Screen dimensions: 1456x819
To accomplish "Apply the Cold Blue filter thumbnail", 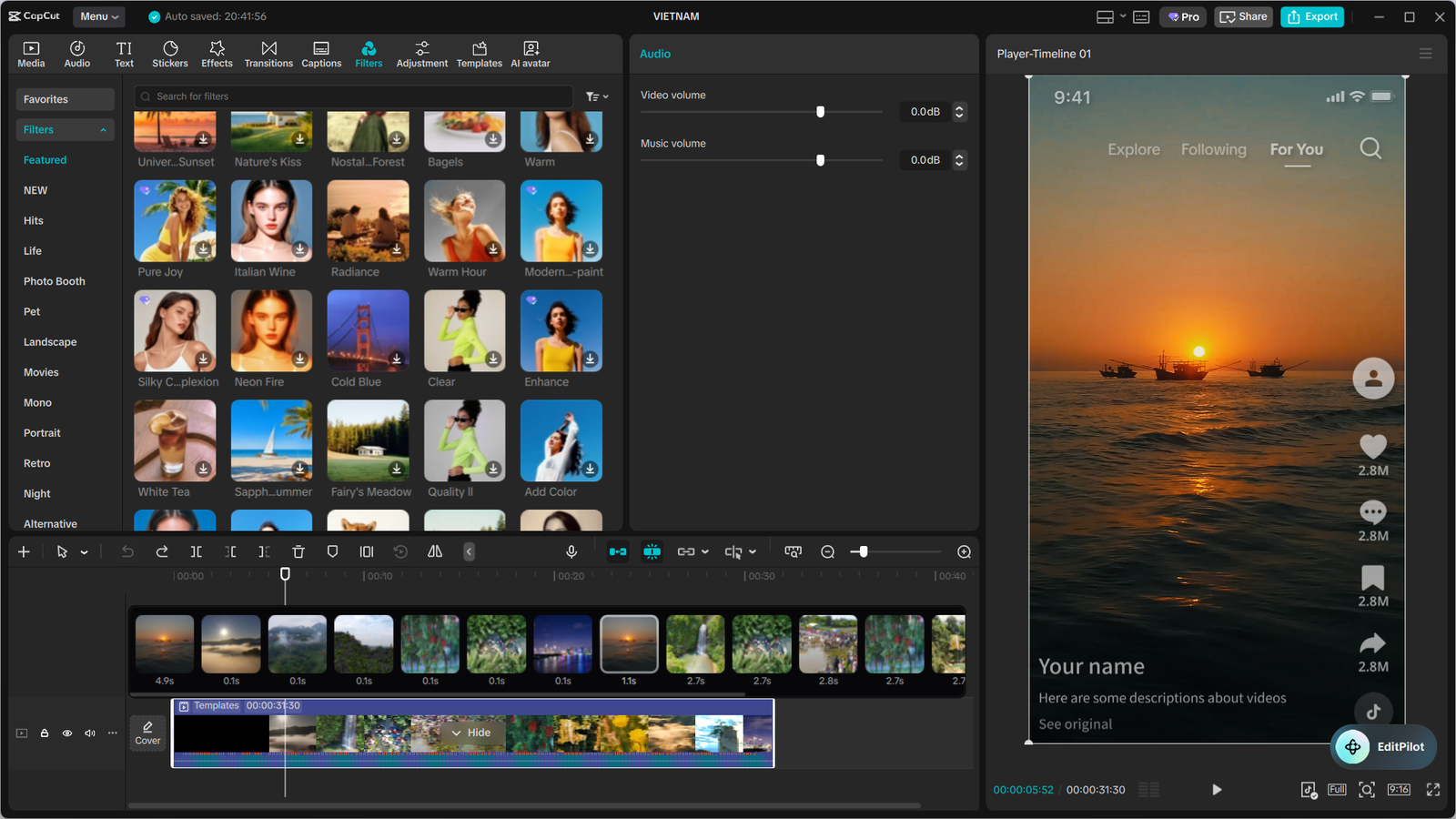I will (x=368, y=330).
